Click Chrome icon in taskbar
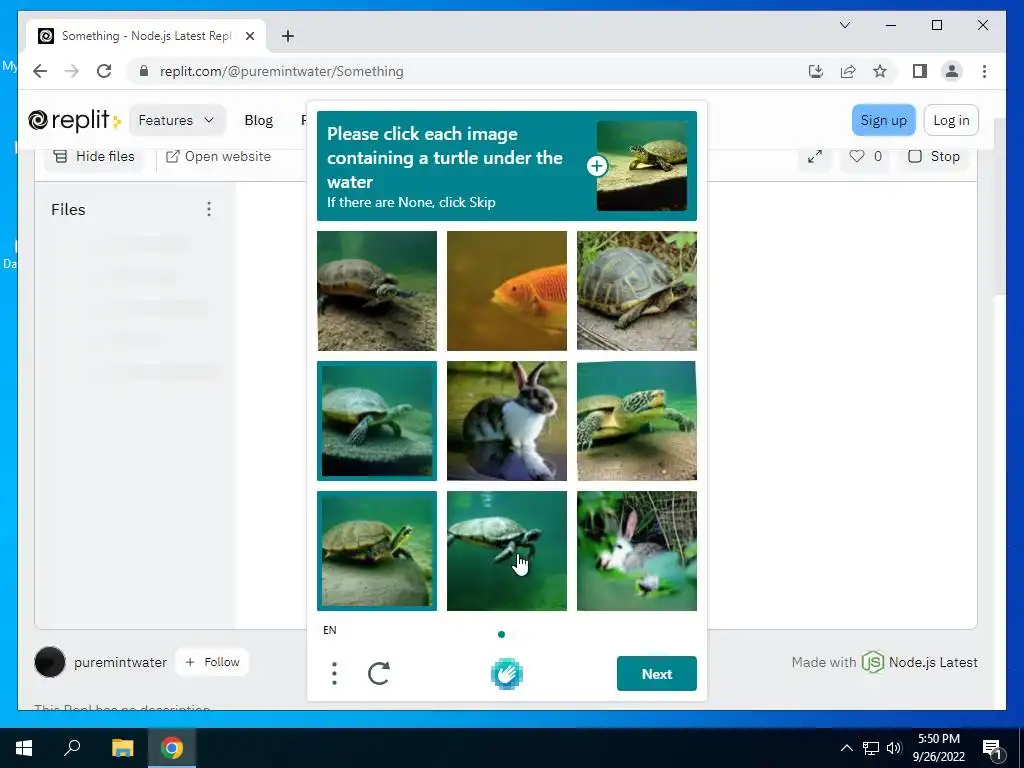This screenshot has height=768, width=1024. tap(172, 748)
